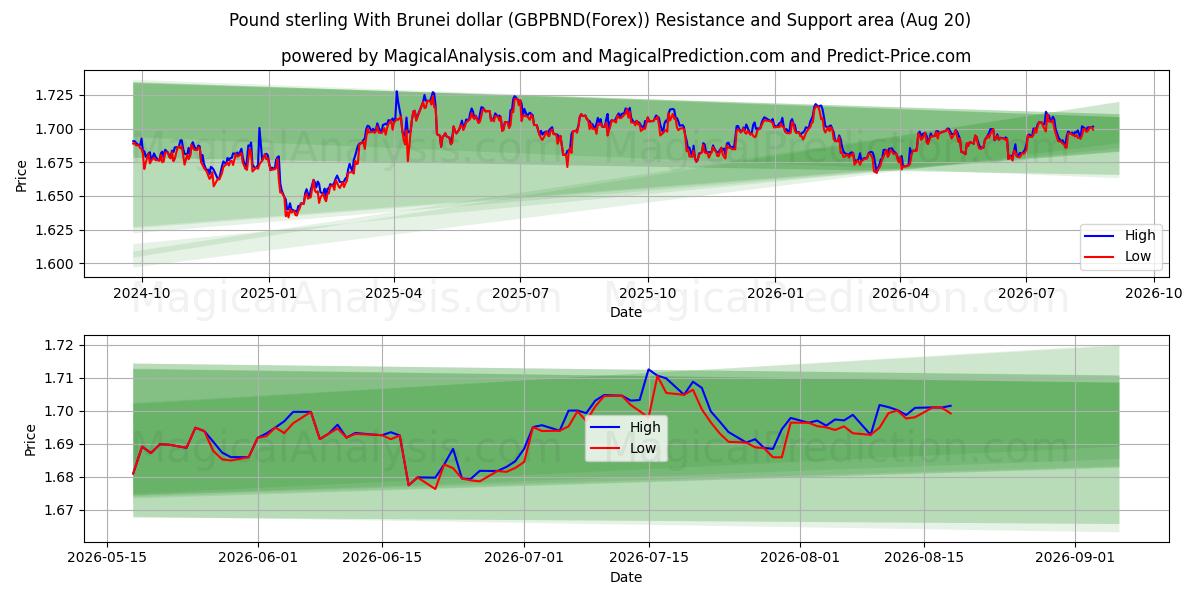
Task: Click the '1.67' price tick on lower chart
Action: point(61,510)
